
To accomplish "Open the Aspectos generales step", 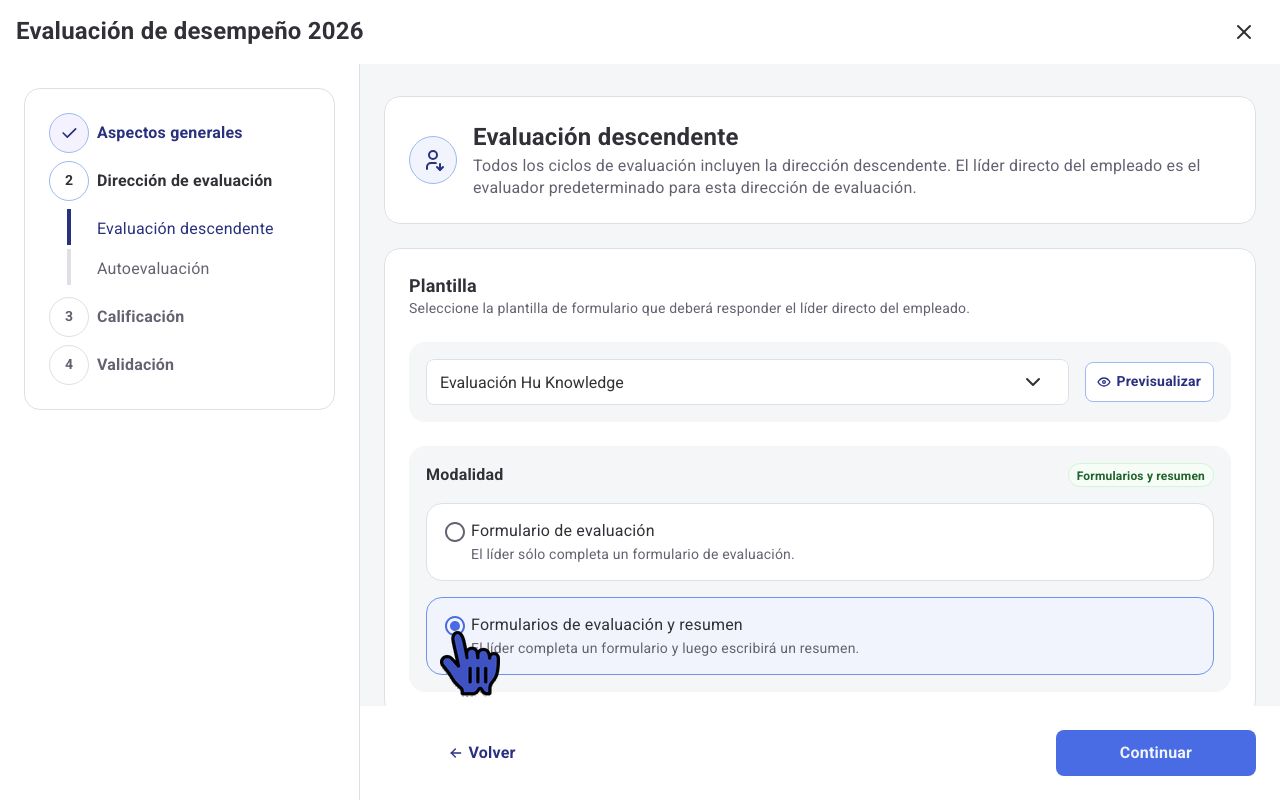I will (x=169, y=133).
